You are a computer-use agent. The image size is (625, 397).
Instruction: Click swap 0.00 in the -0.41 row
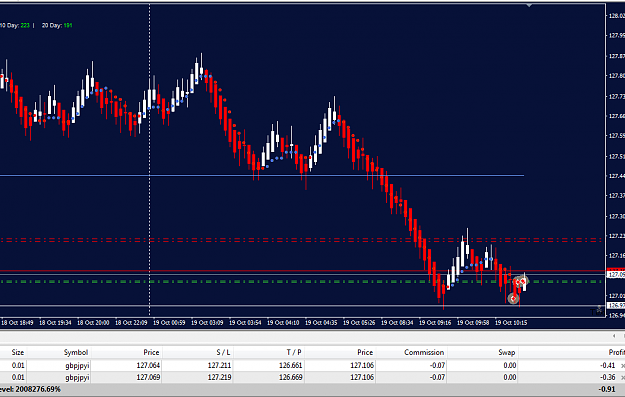click(x=509, y=366)
